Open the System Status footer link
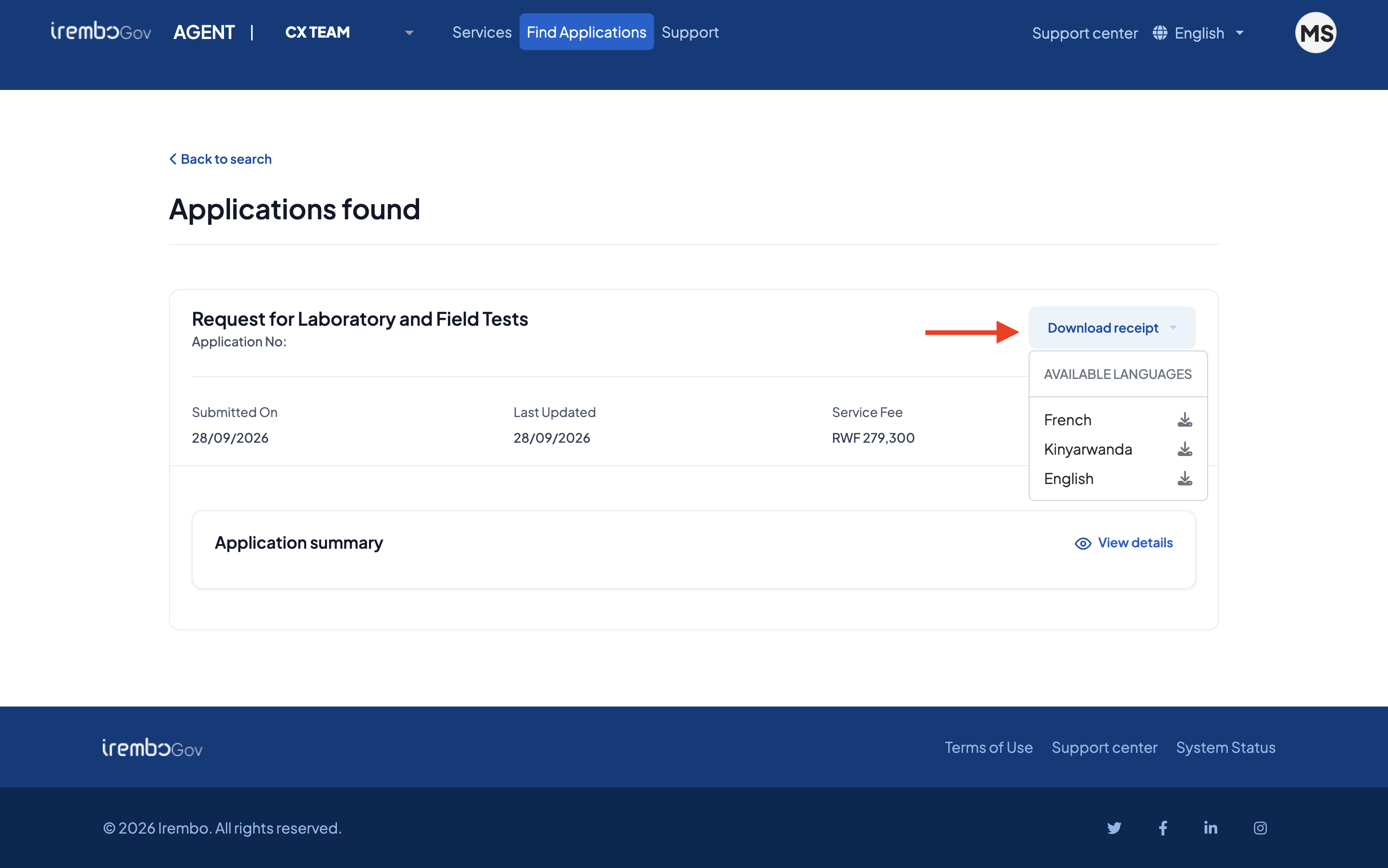Screen dimensions: 1388x868 [x=1225, y=747]
